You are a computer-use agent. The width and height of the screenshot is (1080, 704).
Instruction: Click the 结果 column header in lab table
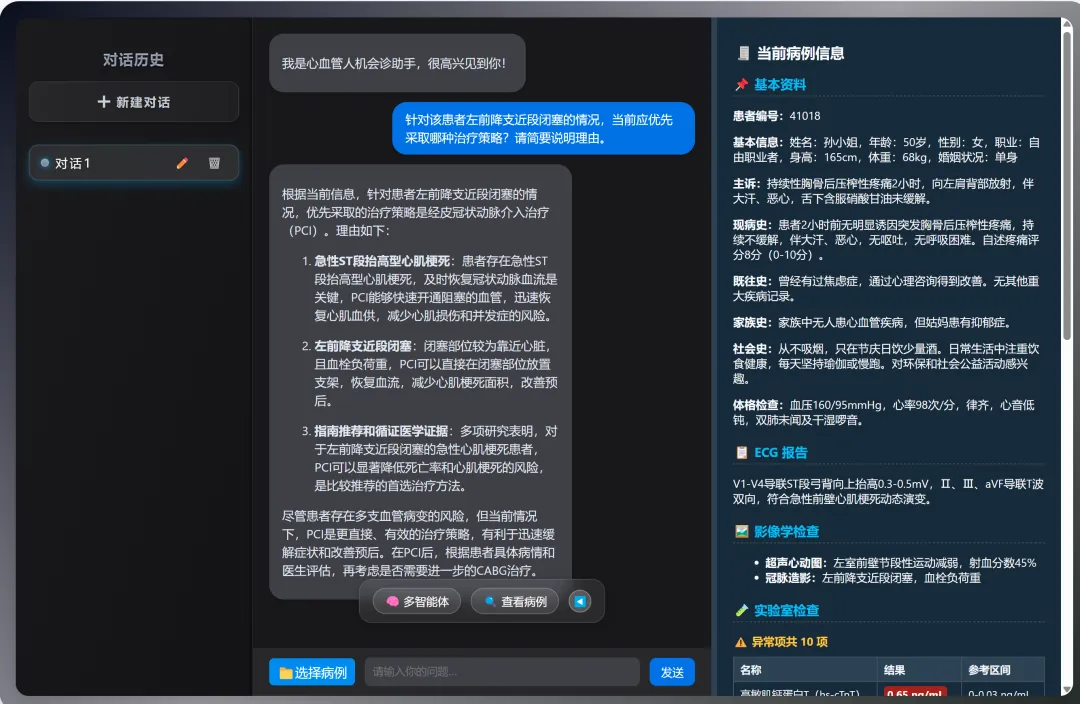[894, 670]
